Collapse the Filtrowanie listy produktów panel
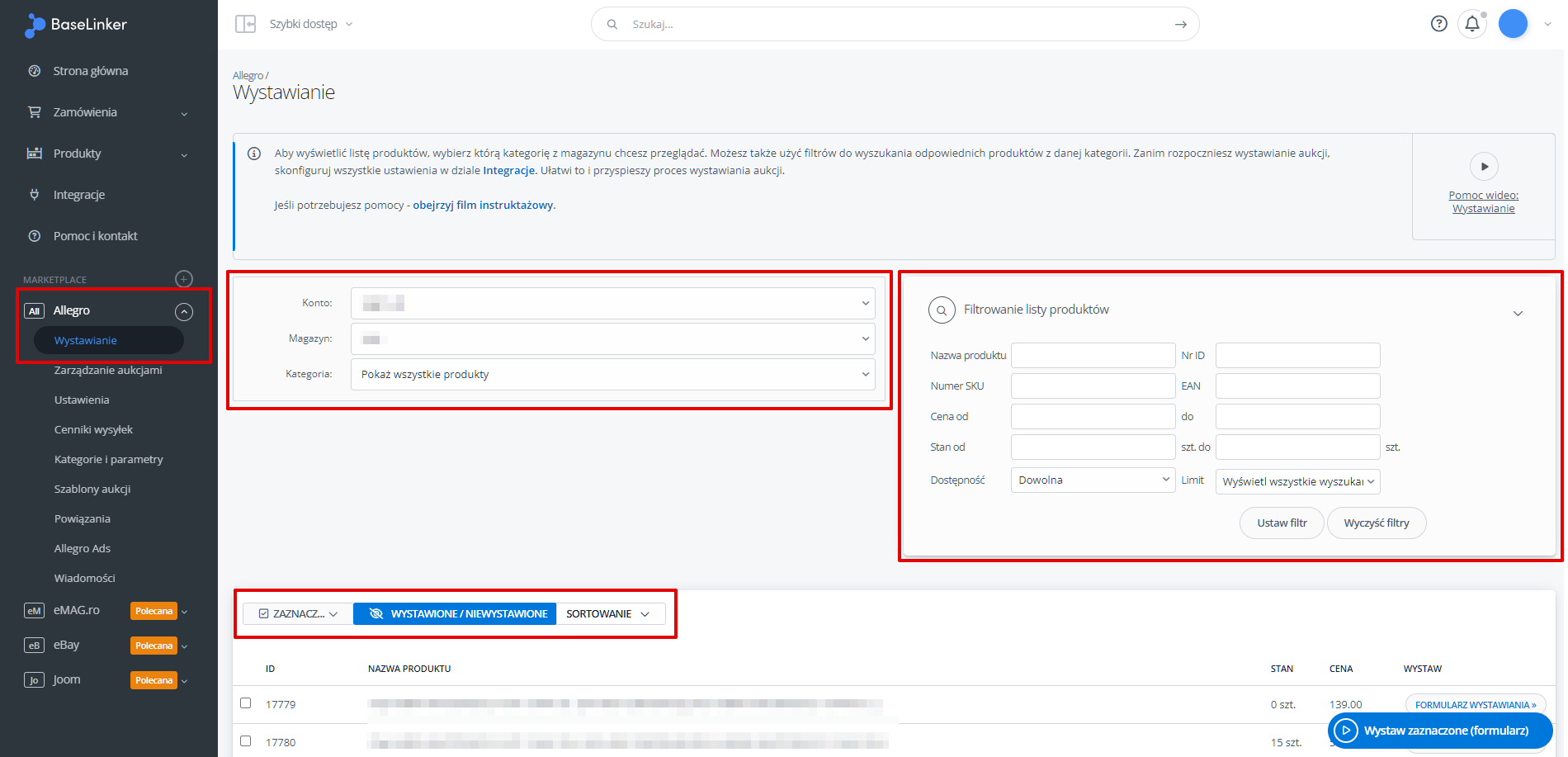The height and width of the screenshot is (757, 1568). point(1518,314)
